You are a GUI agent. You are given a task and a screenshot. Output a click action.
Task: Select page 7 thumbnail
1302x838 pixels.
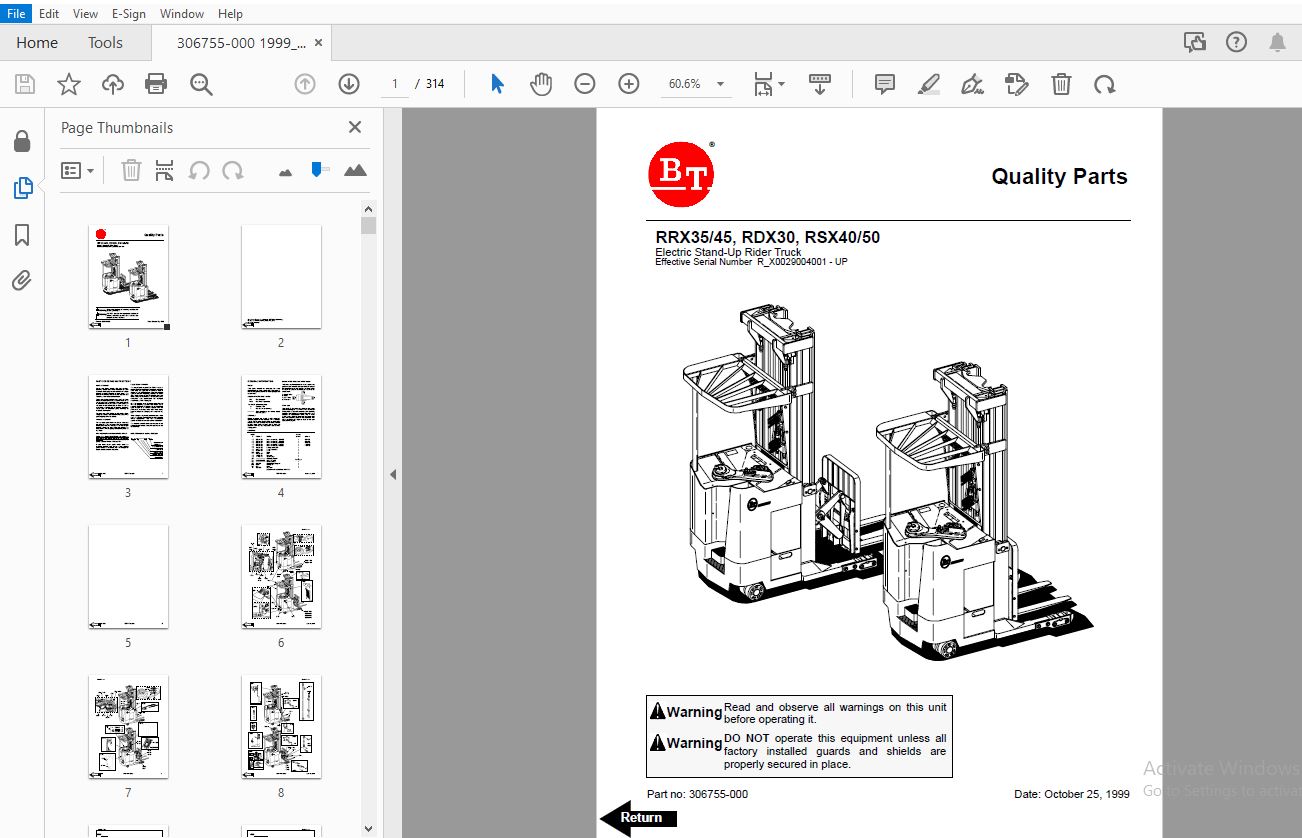tap(128, 727)
